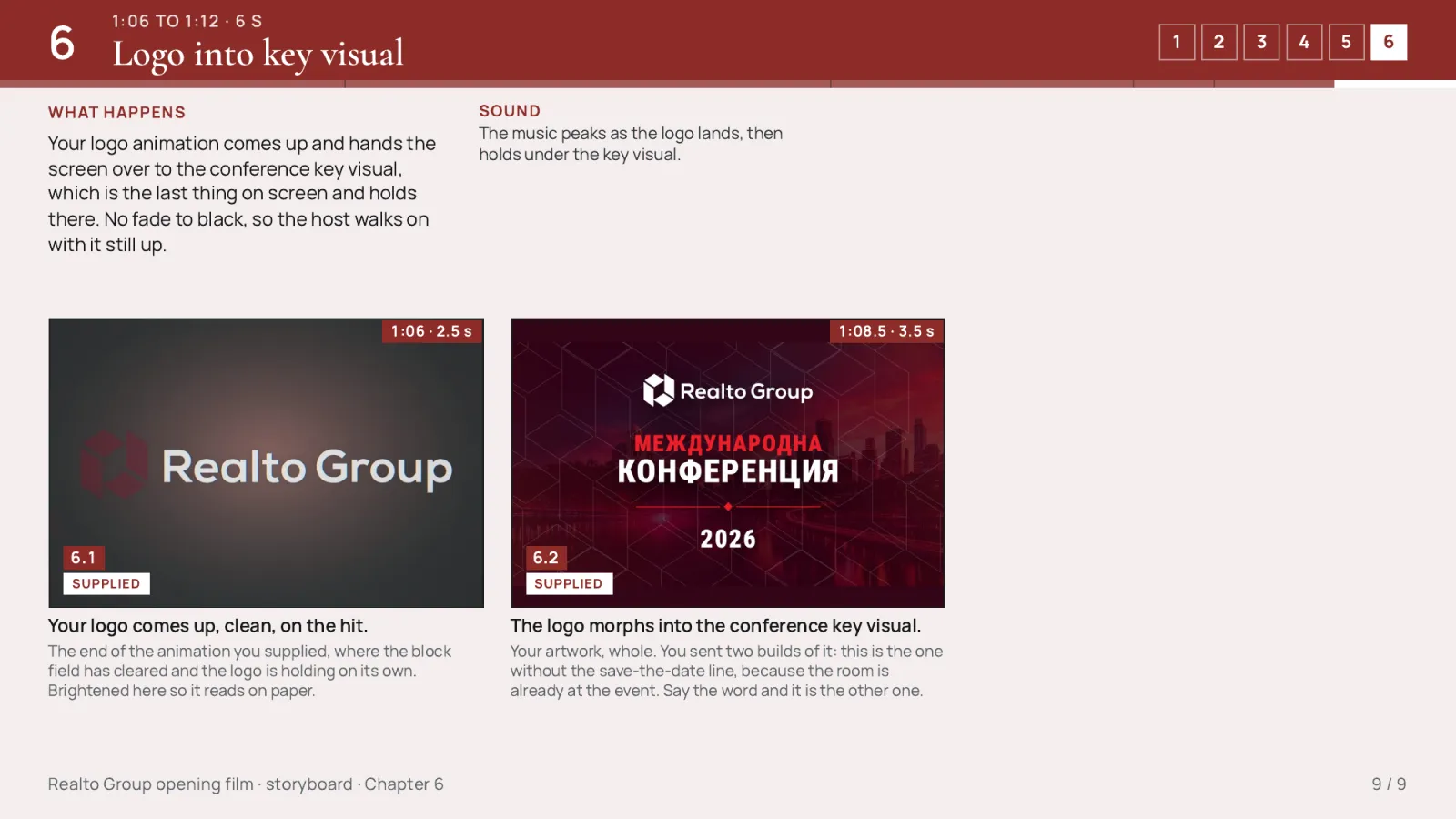The image size is (1456, 819).
Task: Click the 'The music peaks as the logo lands' sound note
Action: [x=631, y=144]
